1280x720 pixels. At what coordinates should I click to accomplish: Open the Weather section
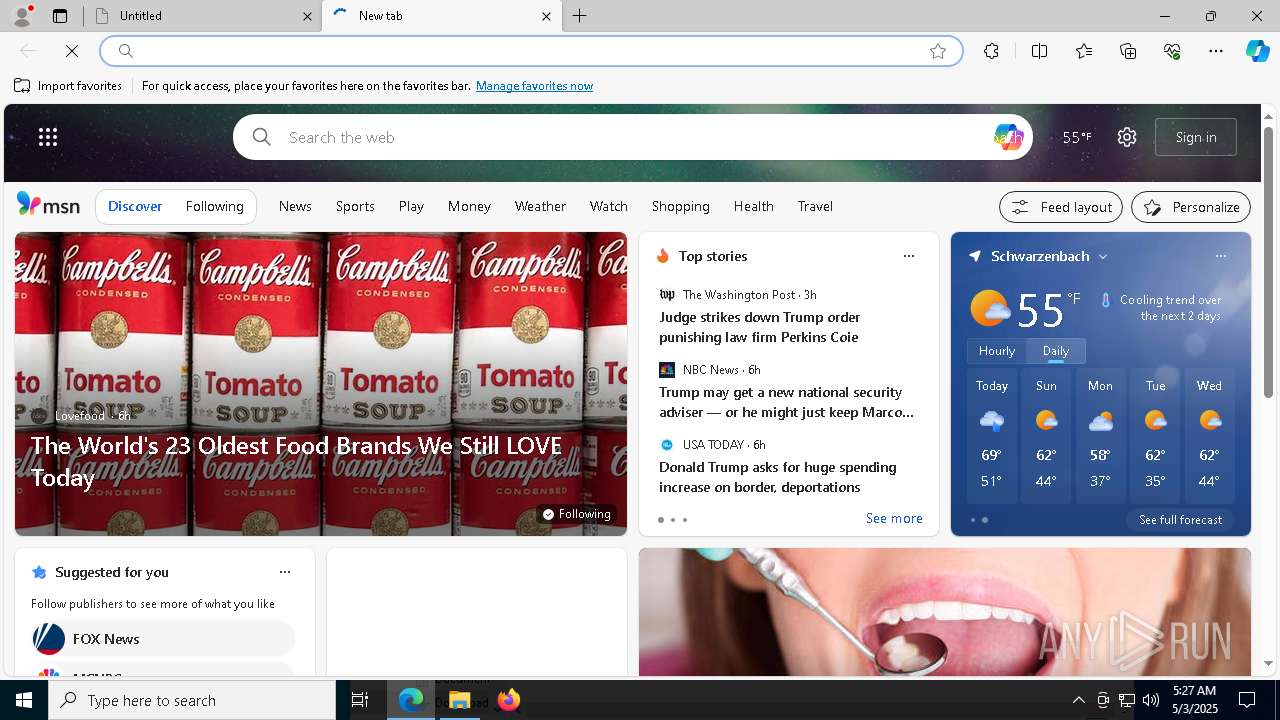point(540,206)
